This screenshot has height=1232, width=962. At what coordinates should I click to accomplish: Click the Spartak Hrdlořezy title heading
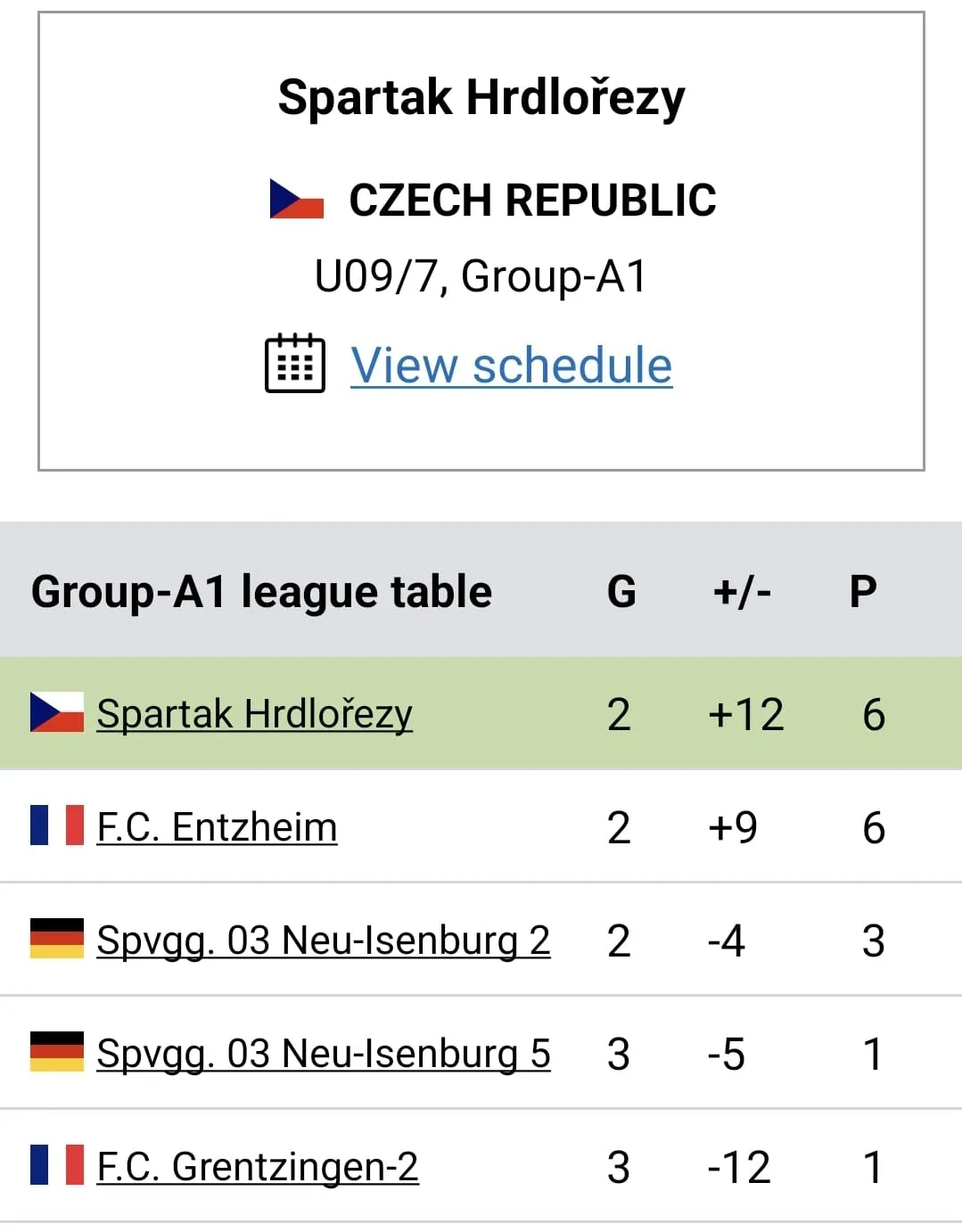481,98
